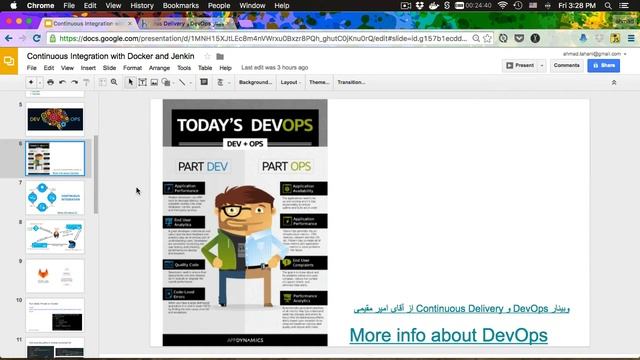
Task: Open the File menu in Slides
Action: pos(31,68)
